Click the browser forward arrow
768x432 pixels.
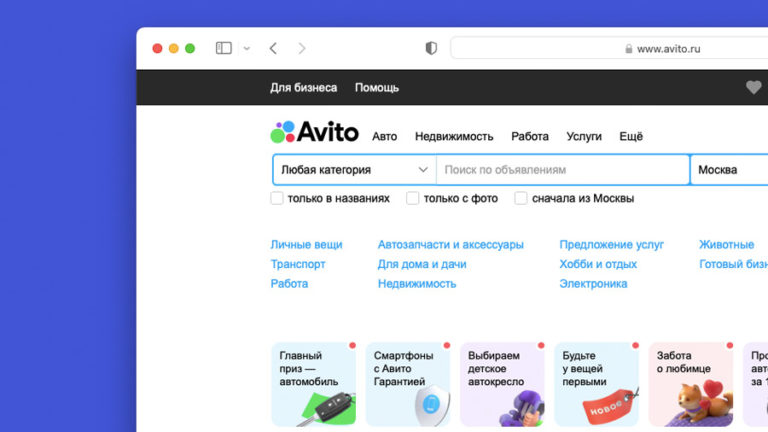tap(302, 48)
